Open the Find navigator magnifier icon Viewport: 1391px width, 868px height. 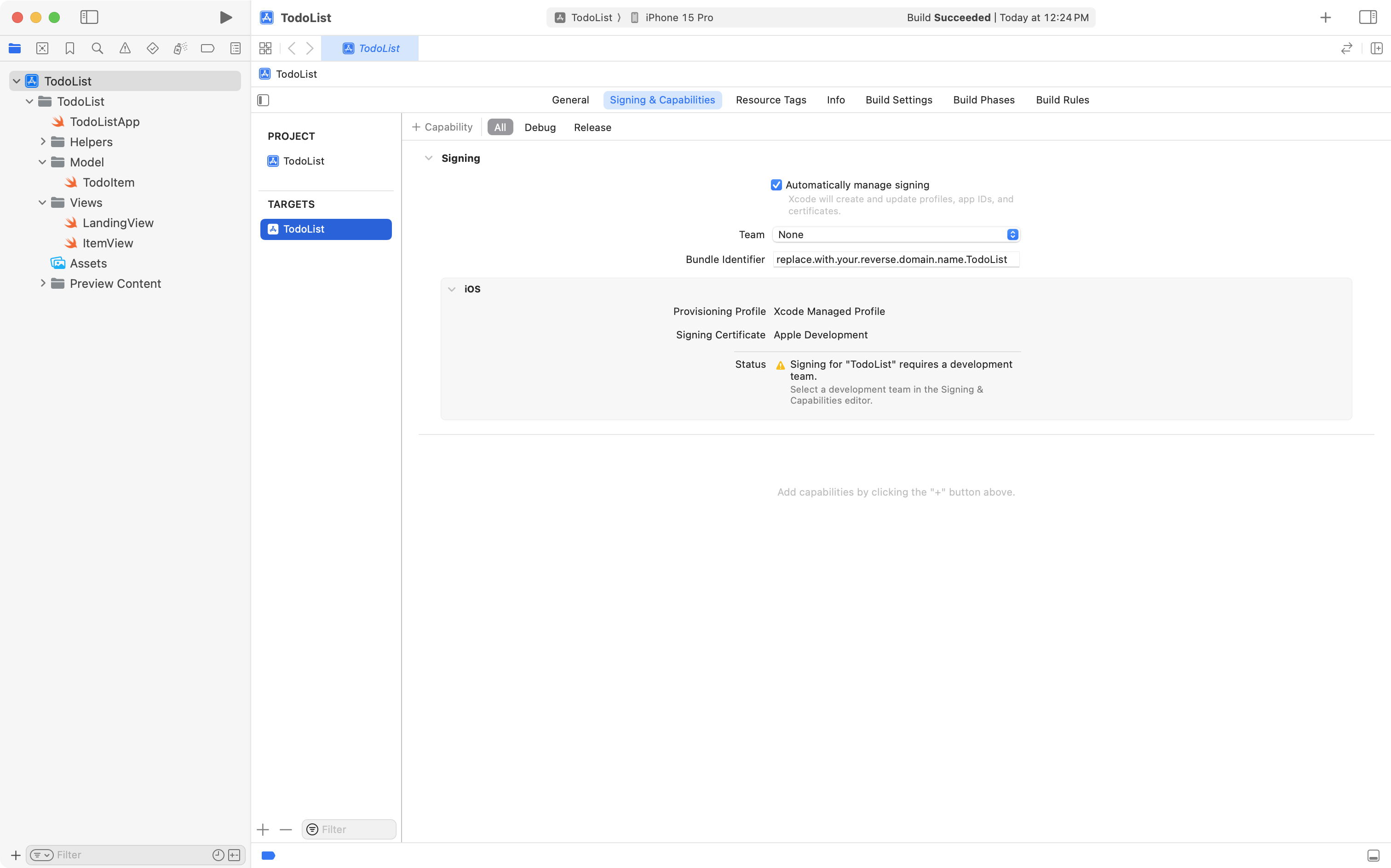98,49
